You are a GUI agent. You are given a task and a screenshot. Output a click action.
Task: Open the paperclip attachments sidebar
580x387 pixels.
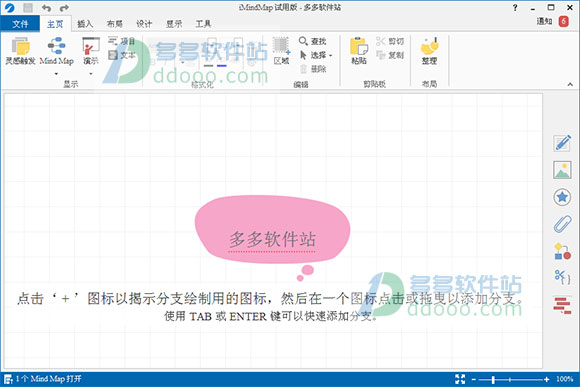[562, 224]
